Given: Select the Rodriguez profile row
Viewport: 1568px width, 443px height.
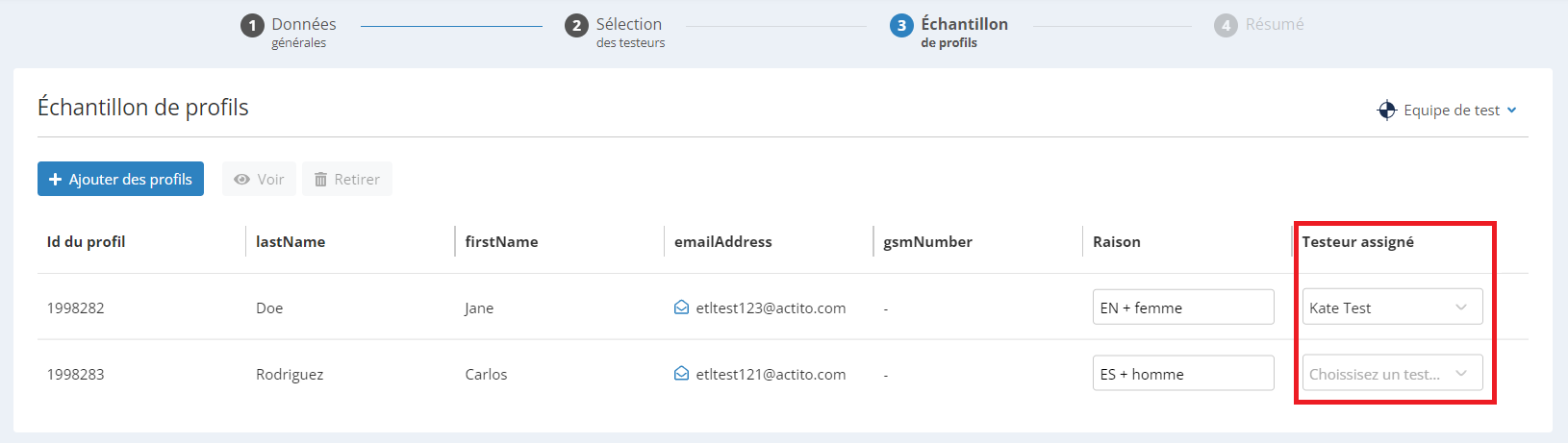Looking at the screenshot, I should 782,374.
